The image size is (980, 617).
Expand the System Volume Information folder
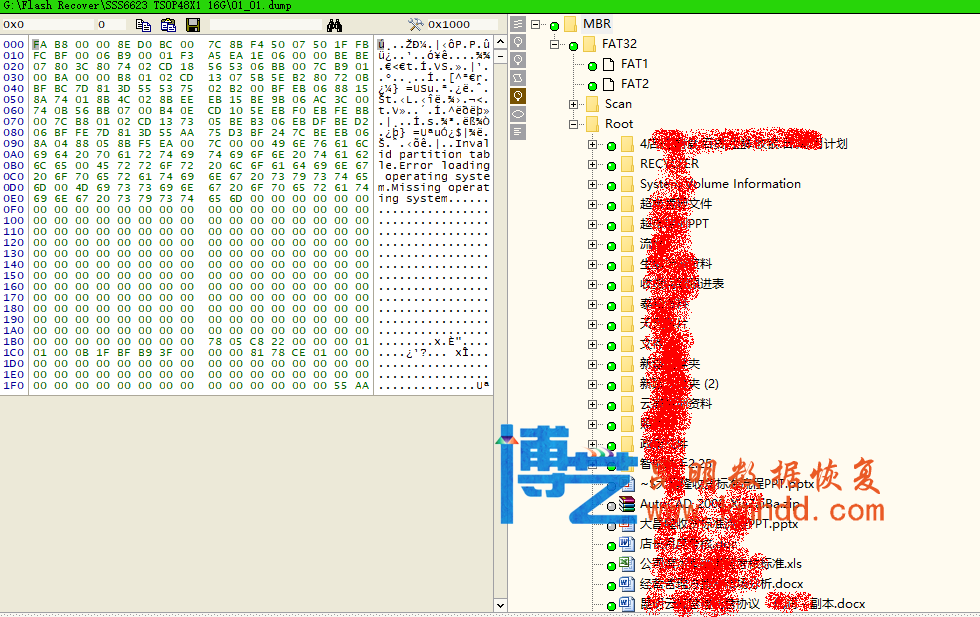click(593, 184)
